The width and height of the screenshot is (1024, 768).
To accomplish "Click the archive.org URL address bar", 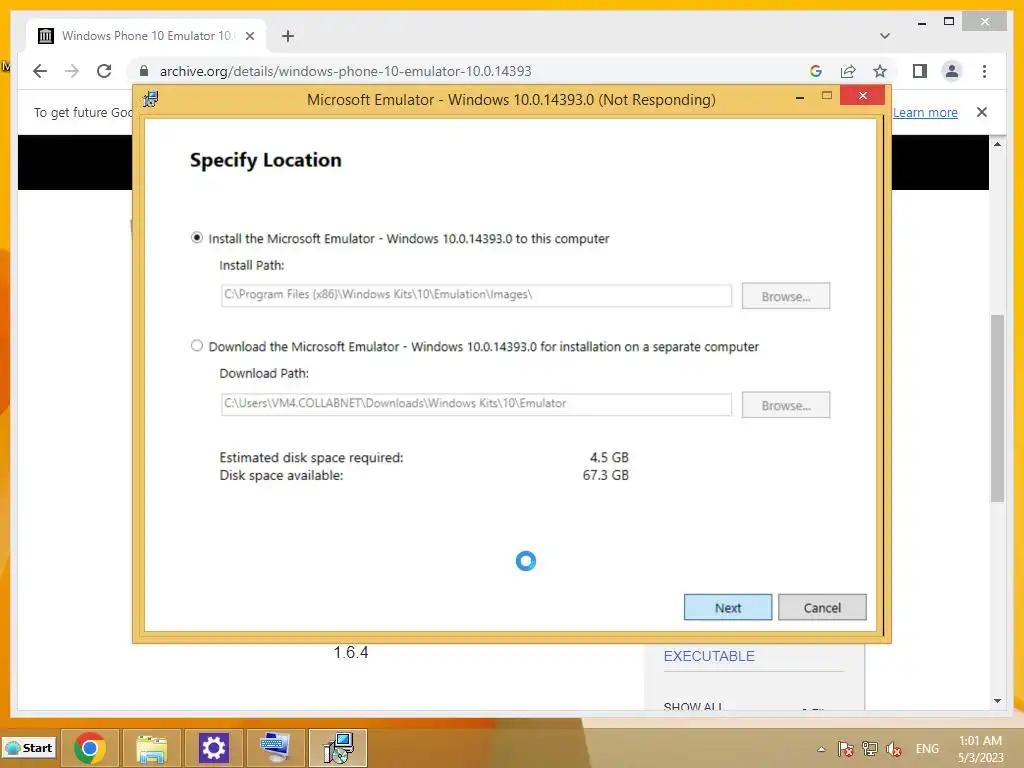I will click(x=345, y=71).
